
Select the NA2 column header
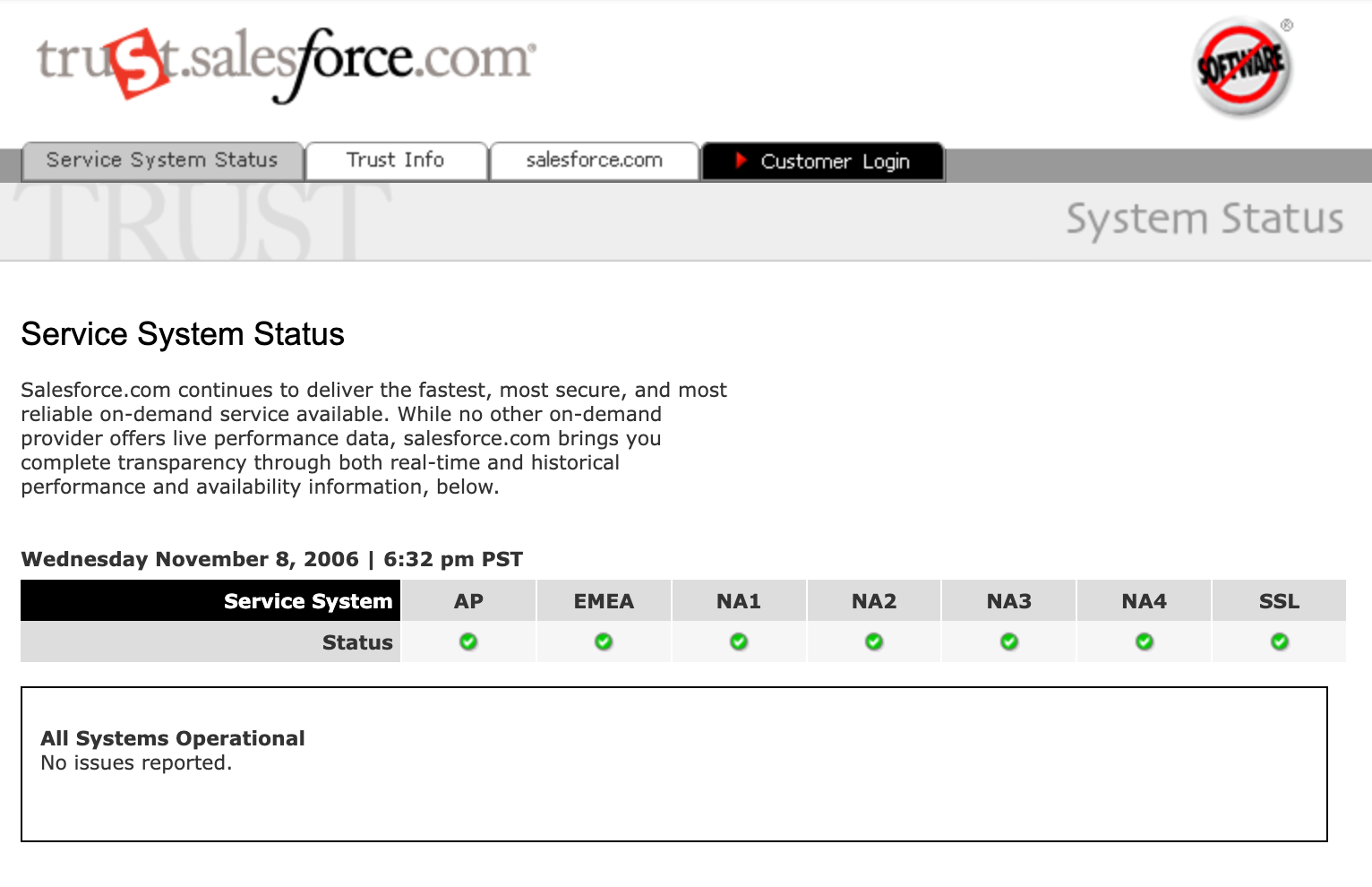pyautogui.click(x=874, y=601)
